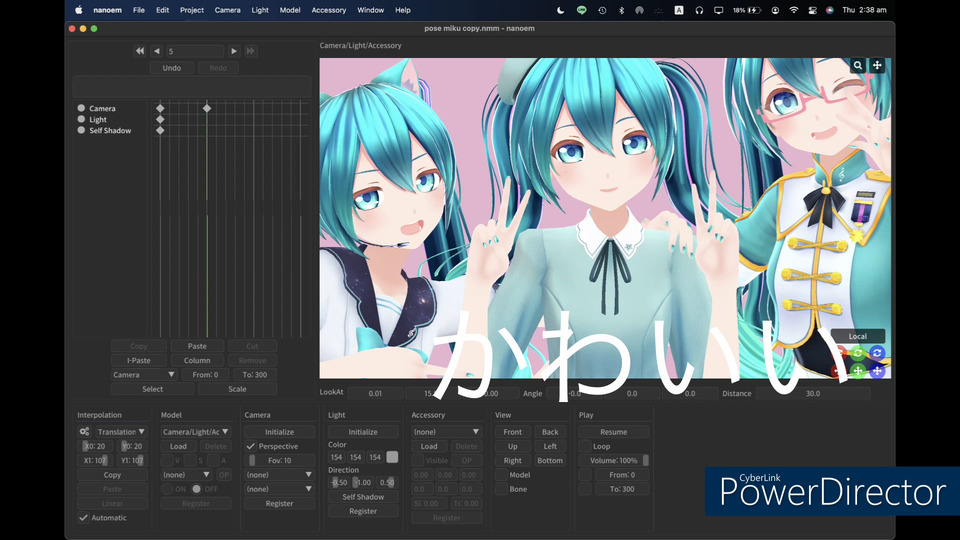This screenshot has height=540, width=960.
Task: Open the Camera track selection dropdown
Action: 144,375
